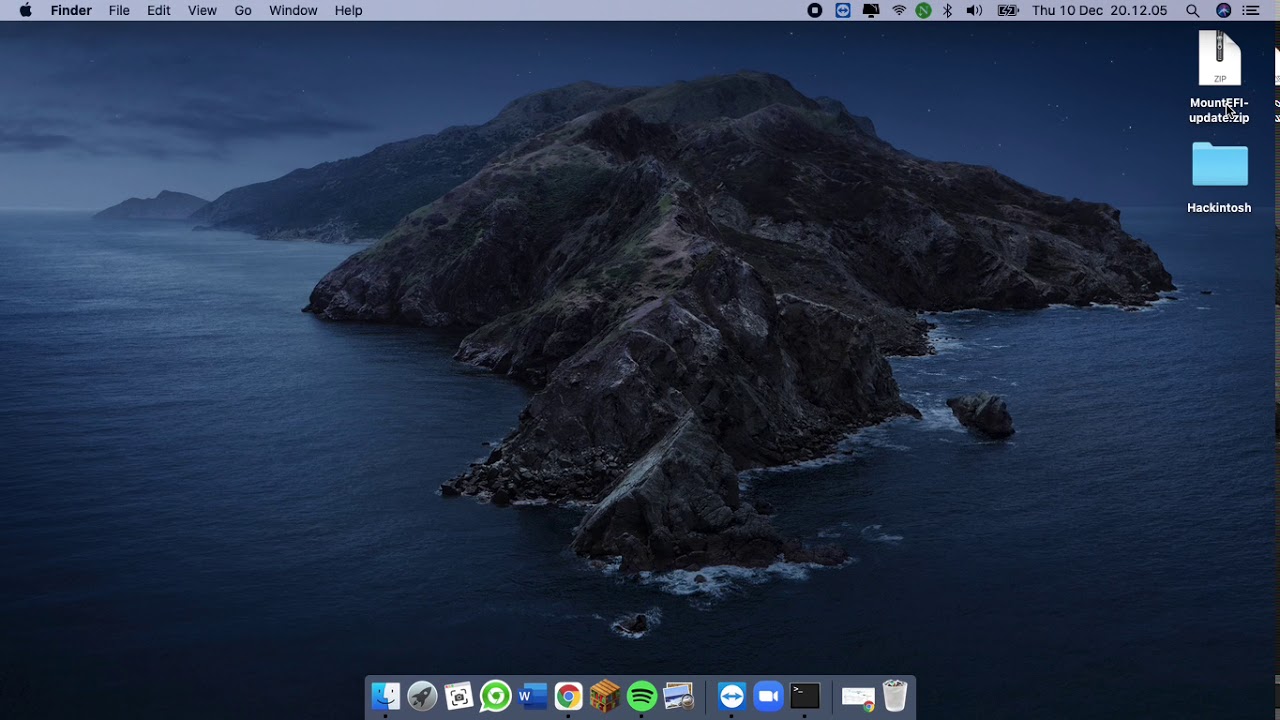Click the date and time clock
This screenshot has height=720, width=1280.
1099,10
